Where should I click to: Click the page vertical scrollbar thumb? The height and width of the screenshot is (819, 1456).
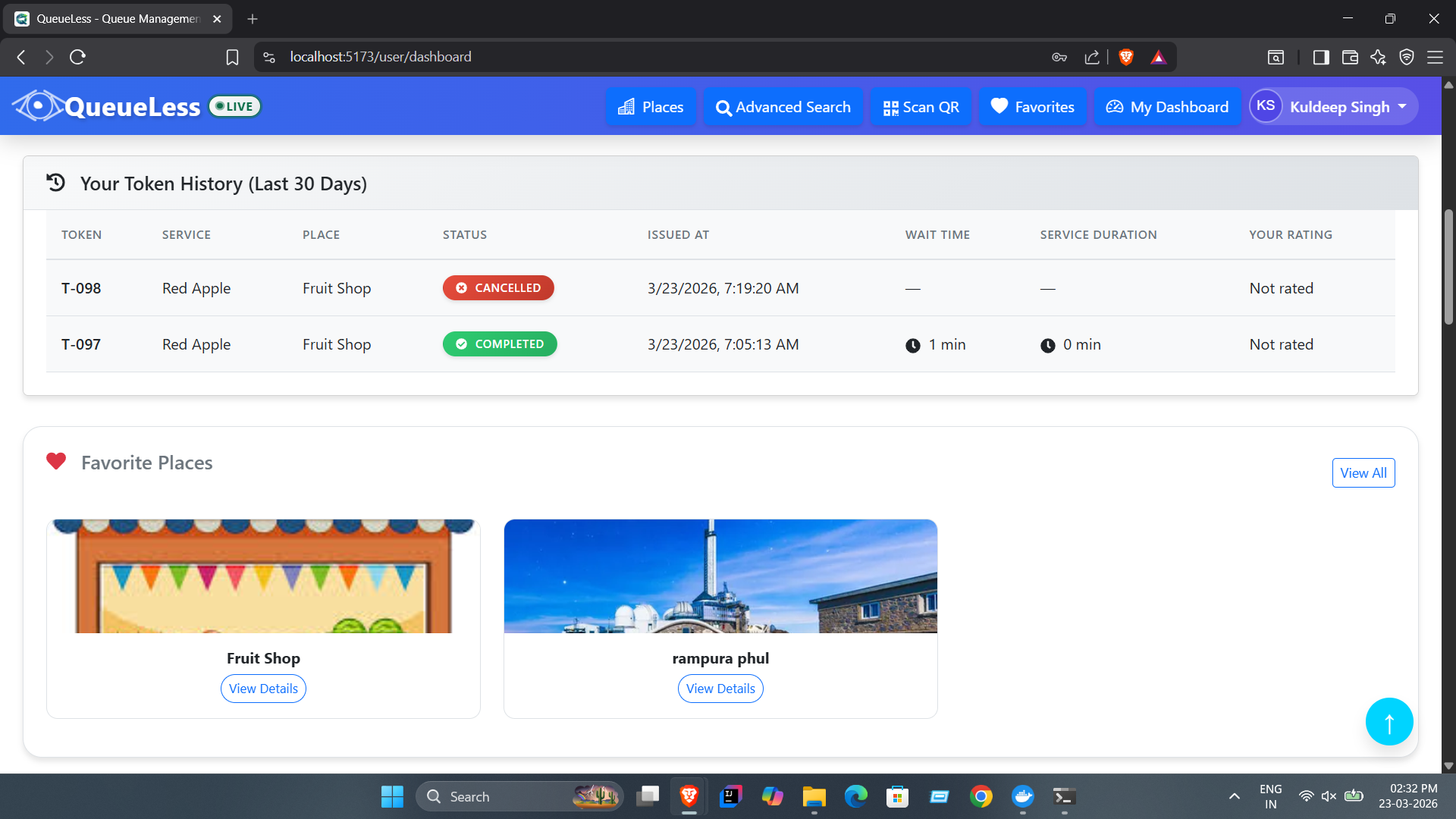1448,267
